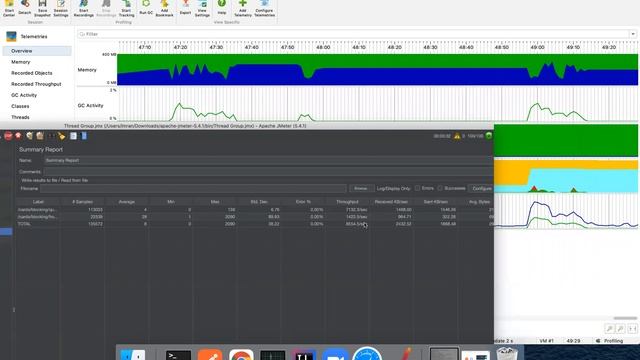640x360 pixels.
Task: Click the Comments field in JMeter
Action: [268, 172]
